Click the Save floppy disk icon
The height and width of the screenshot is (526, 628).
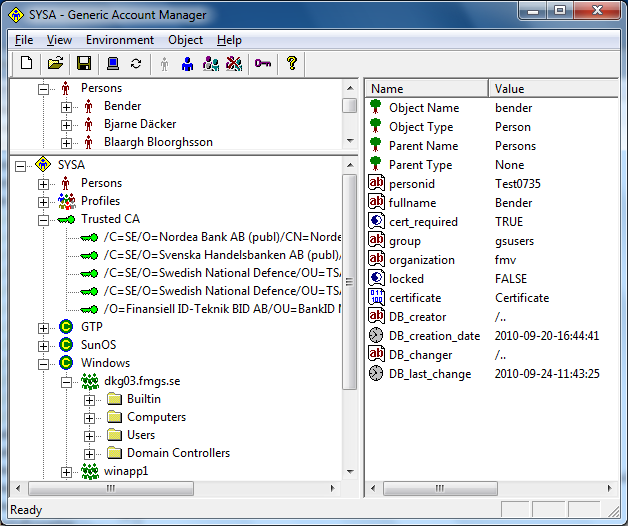[84, 64]
